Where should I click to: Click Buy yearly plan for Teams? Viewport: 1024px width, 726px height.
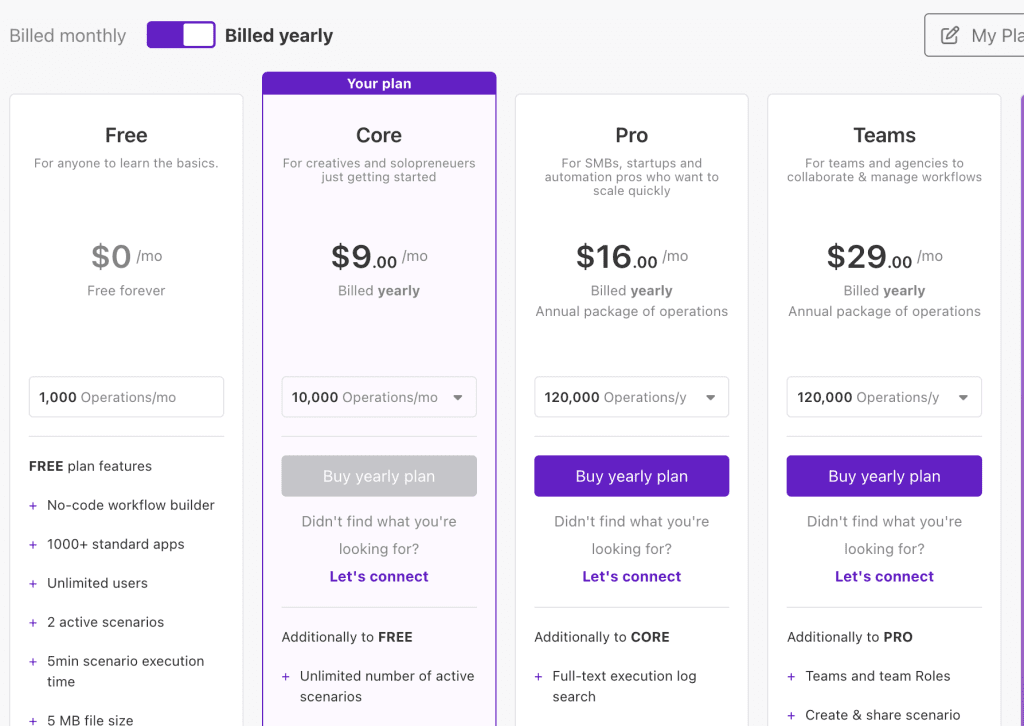884,476
